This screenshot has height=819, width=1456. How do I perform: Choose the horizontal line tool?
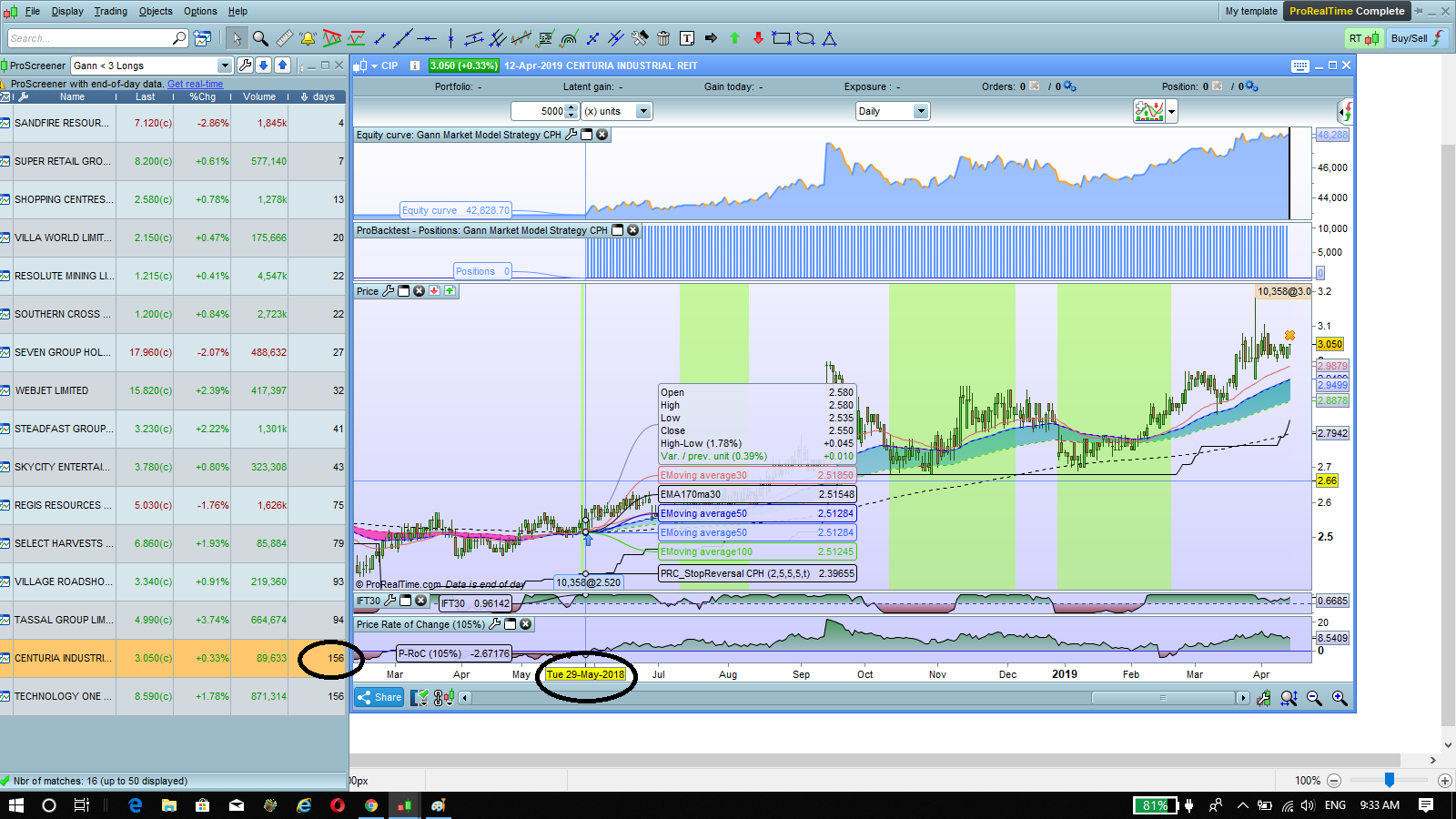[427, 38]
